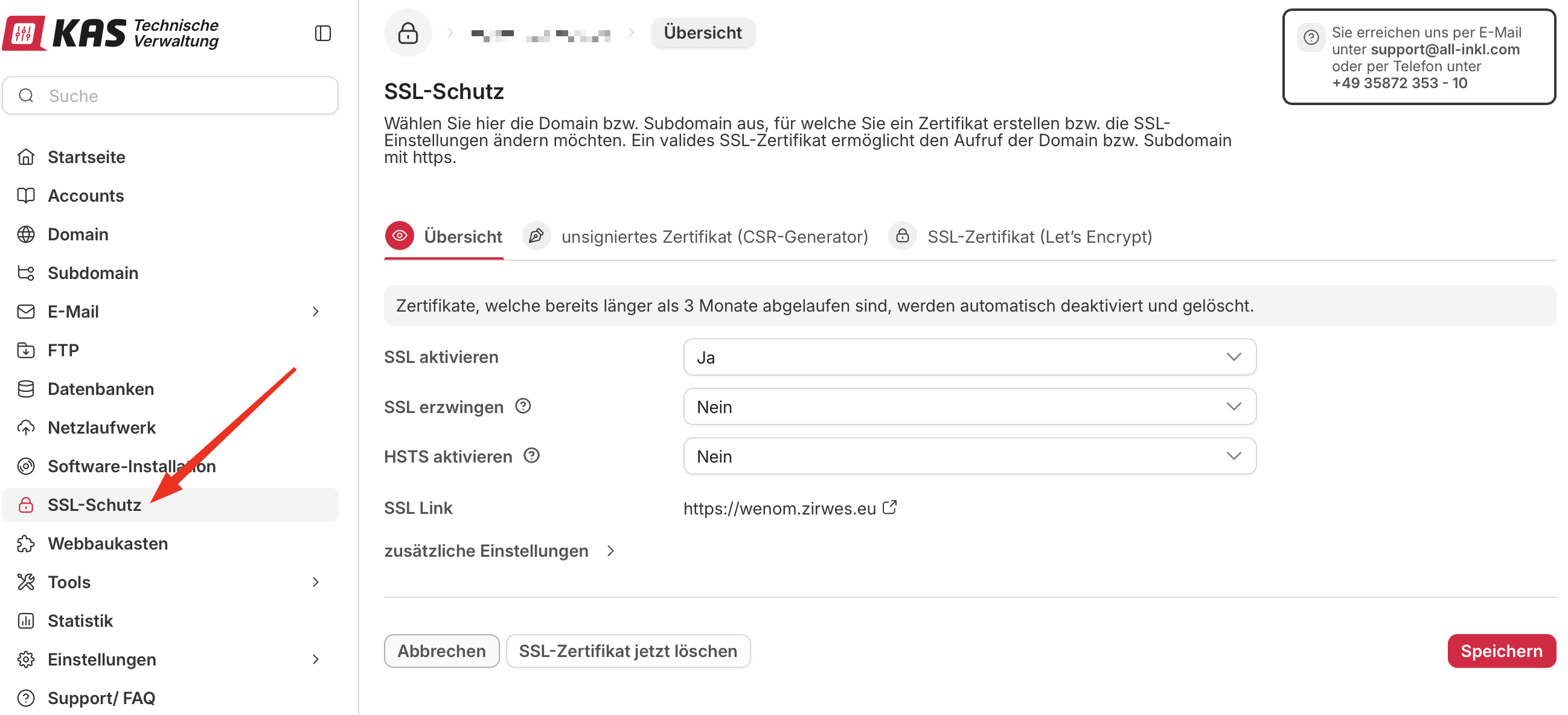This screenshot has width=1568, height=715.
Task: Click the search magnifier icon
Action: [x=25, y=95]
